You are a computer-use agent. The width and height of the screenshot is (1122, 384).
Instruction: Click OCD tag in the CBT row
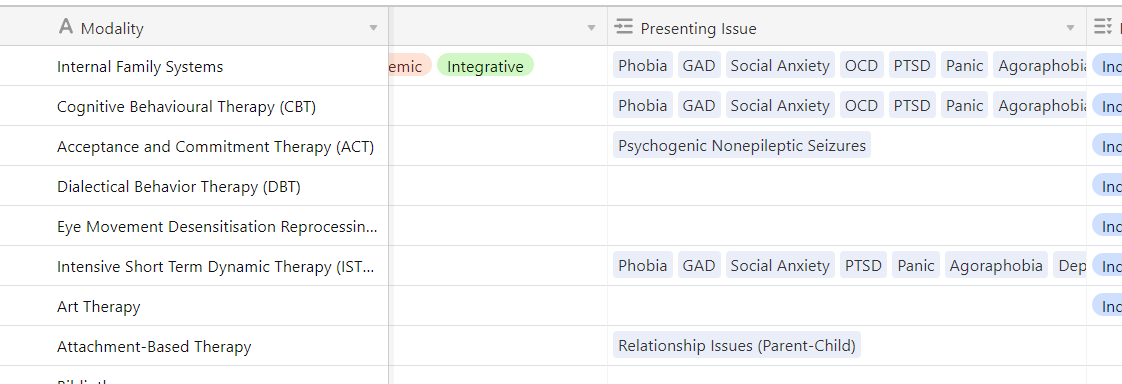pyautogui.click(x=862, y=106)
